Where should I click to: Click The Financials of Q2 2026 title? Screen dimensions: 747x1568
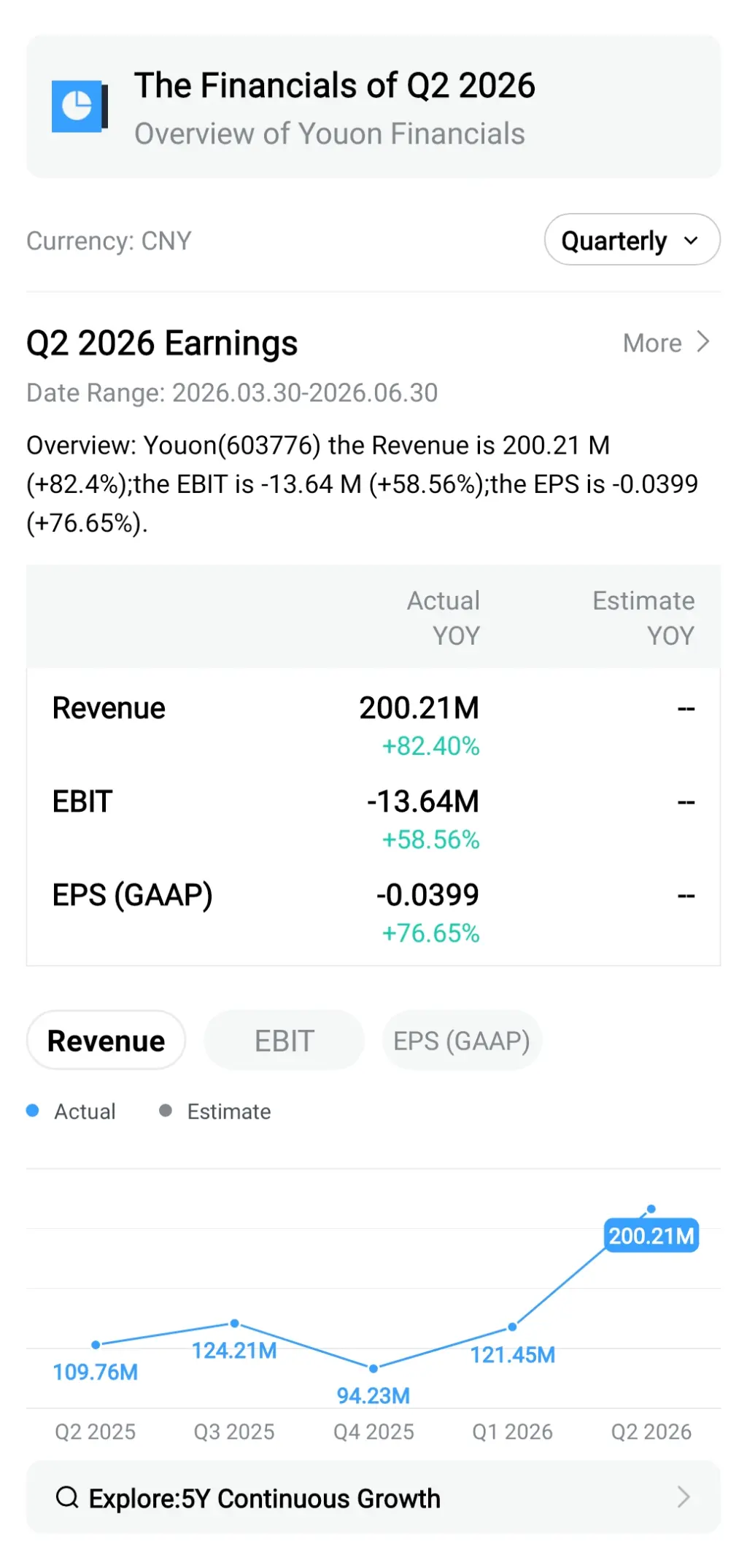click(x=335, y=85)
